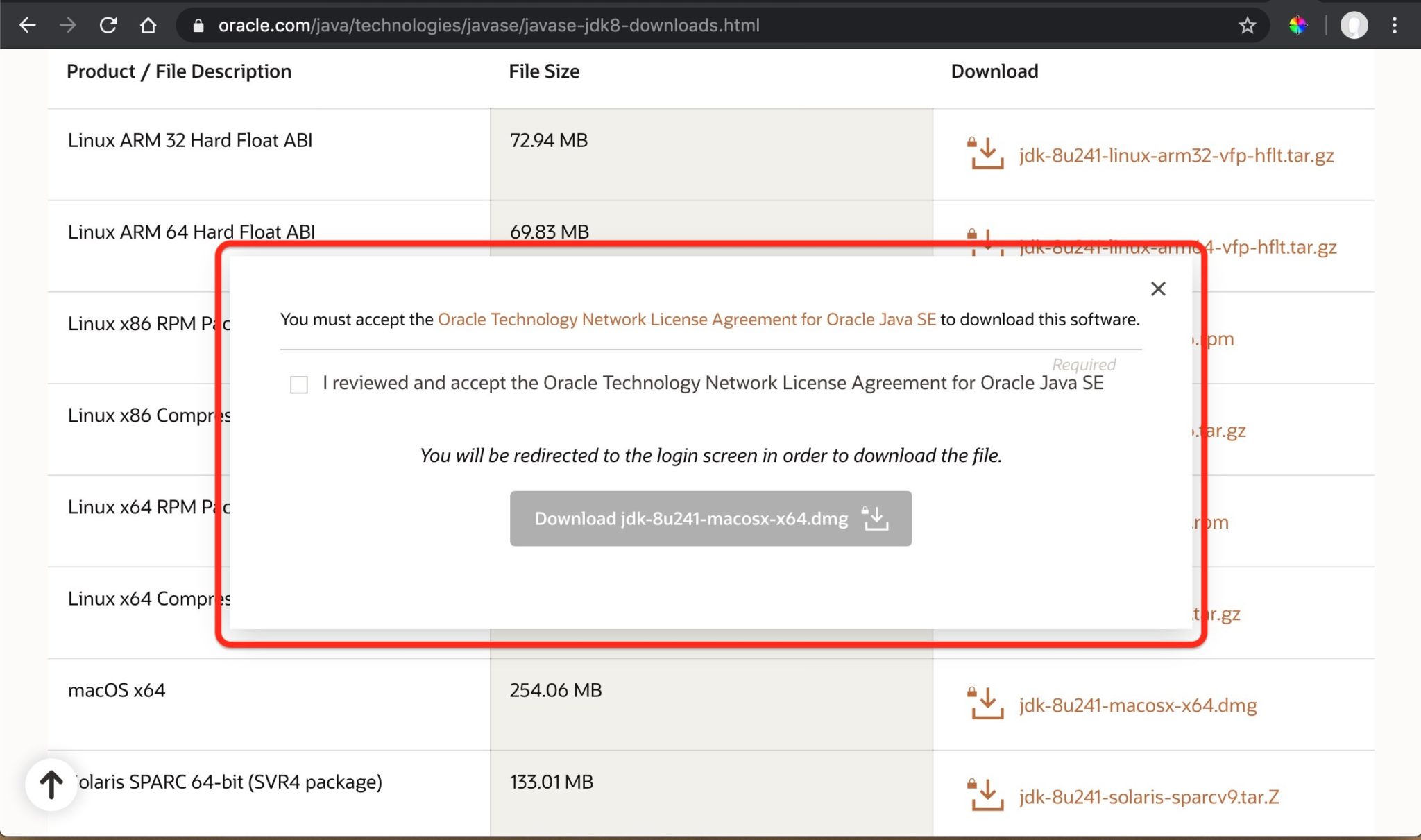Go back to the previous browser page
This screenshot has width=1421, height=840.
click(x=27, y=26)
